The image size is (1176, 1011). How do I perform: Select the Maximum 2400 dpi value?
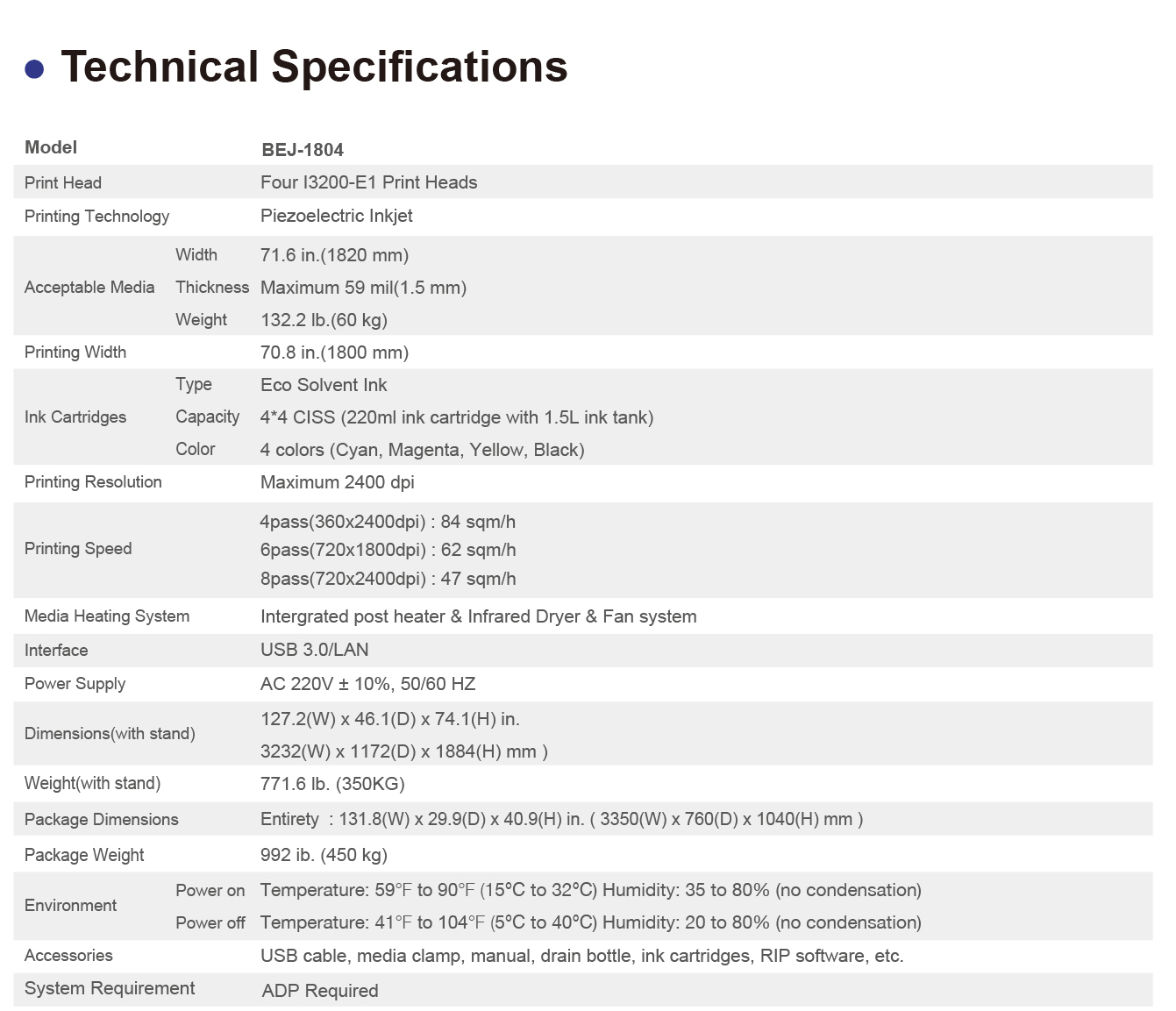[x=337, y=482]
